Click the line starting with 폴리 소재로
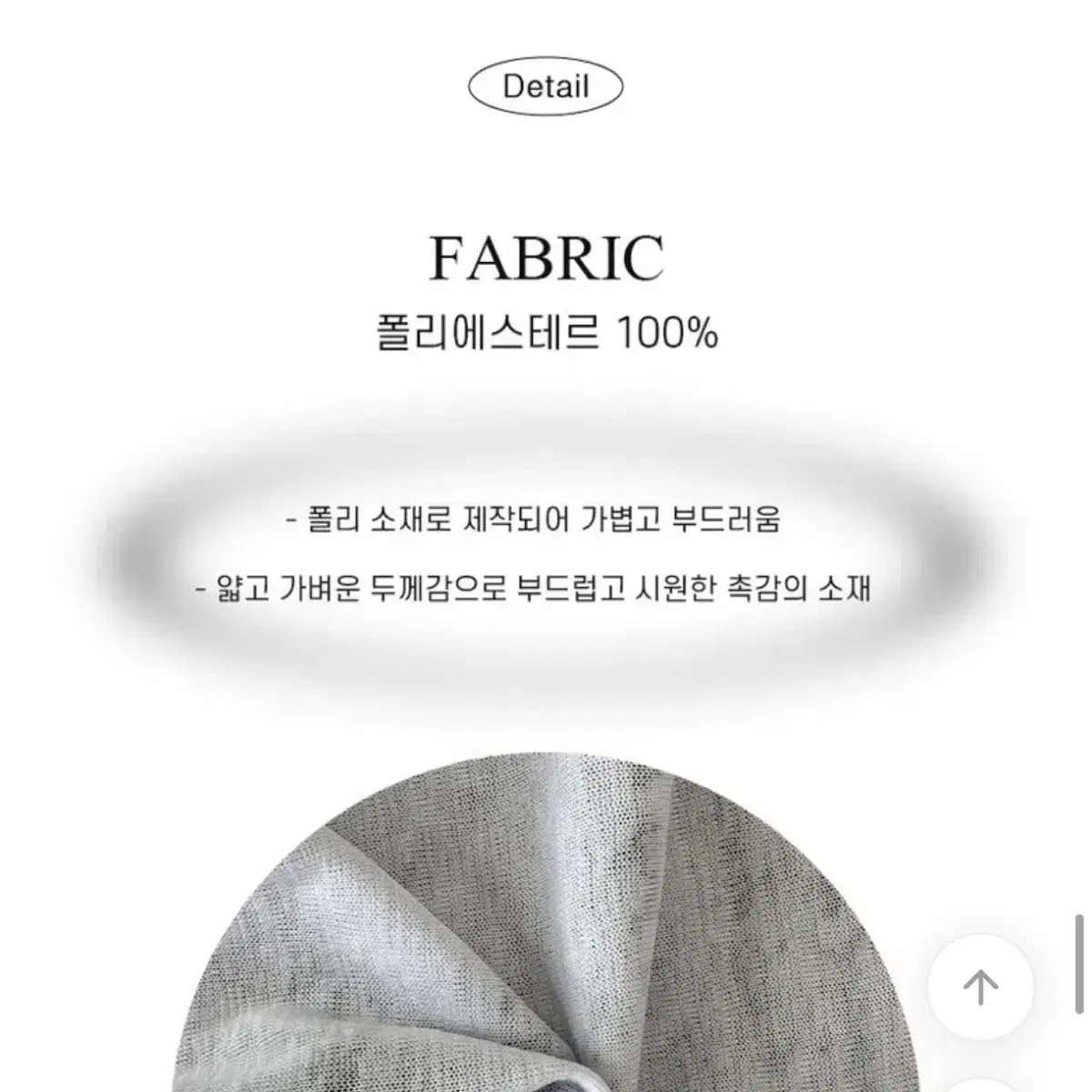The width and height of the screenshot is (1092, 1092). click(x=534, y=521)
